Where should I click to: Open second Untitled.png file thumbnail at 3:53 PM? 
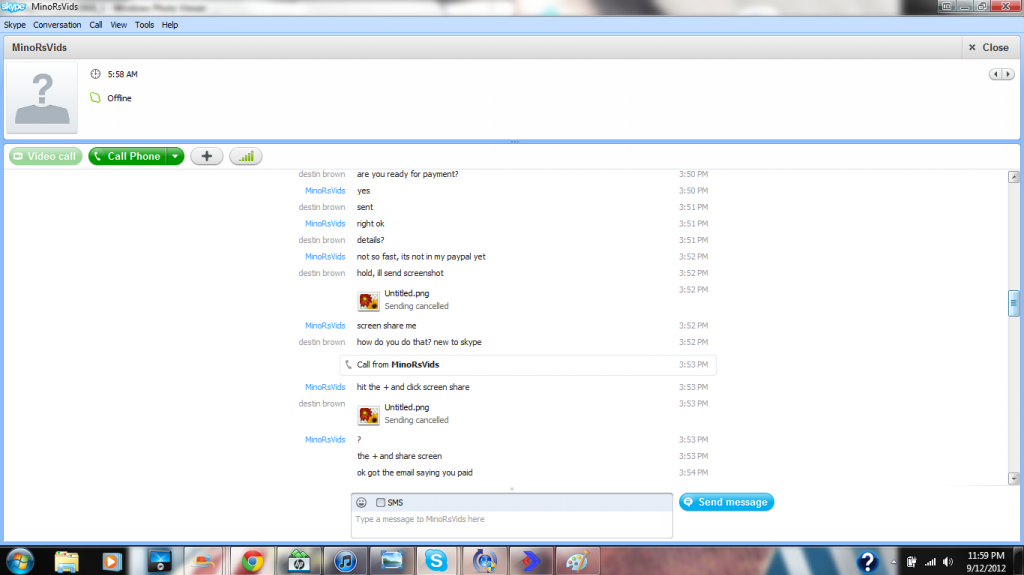click(368, 414)
